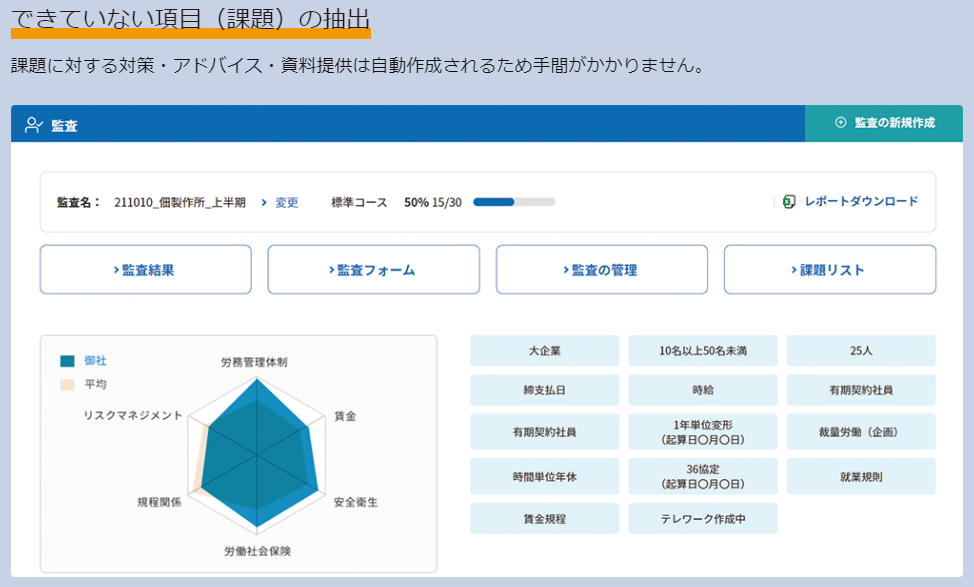Click the 労働社会保険 radar chart label
This screenshot has height=587, width=974.
(257, 551)
